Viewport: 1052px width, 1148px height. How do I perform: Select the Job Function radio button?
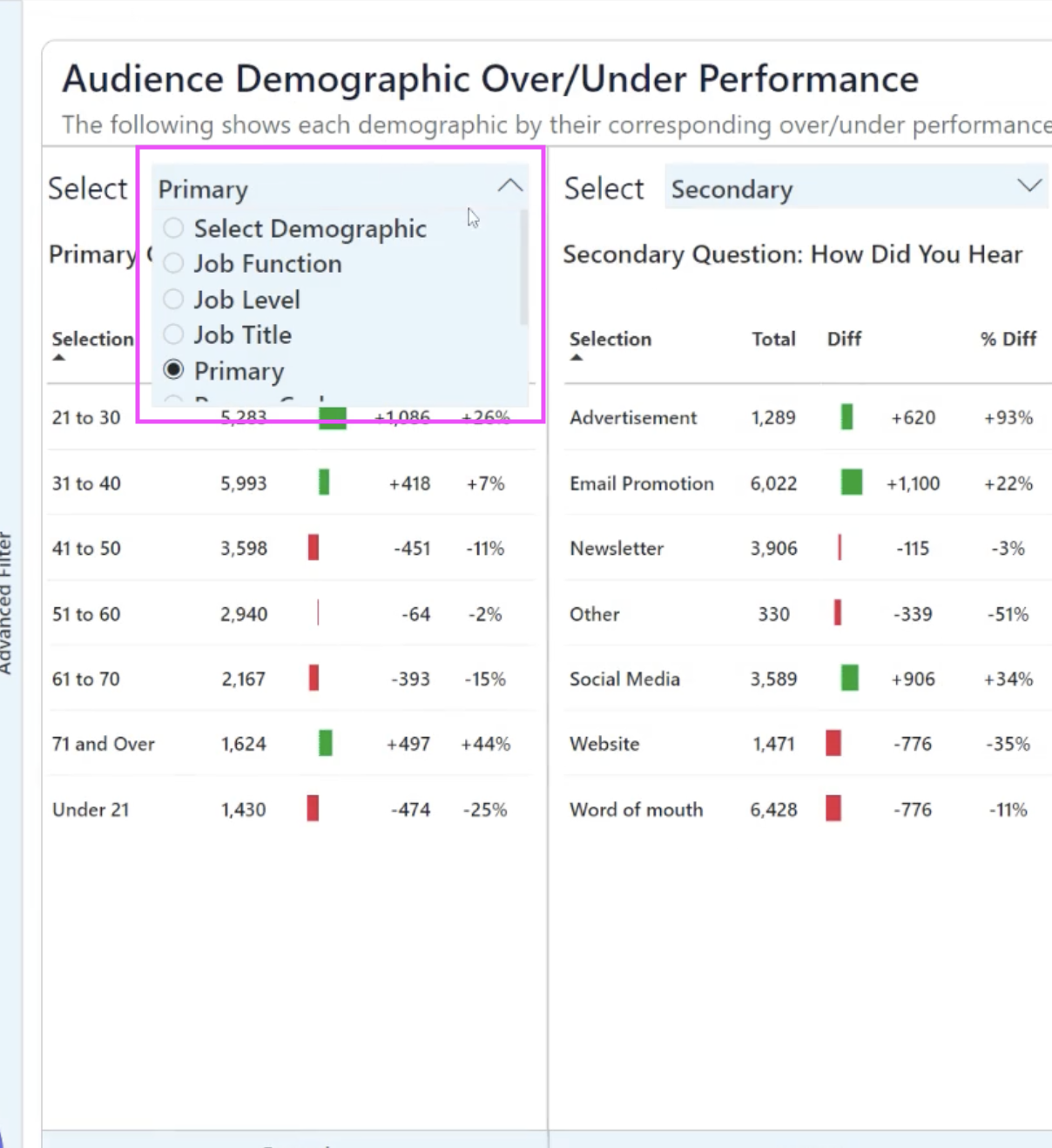[174, 263]
